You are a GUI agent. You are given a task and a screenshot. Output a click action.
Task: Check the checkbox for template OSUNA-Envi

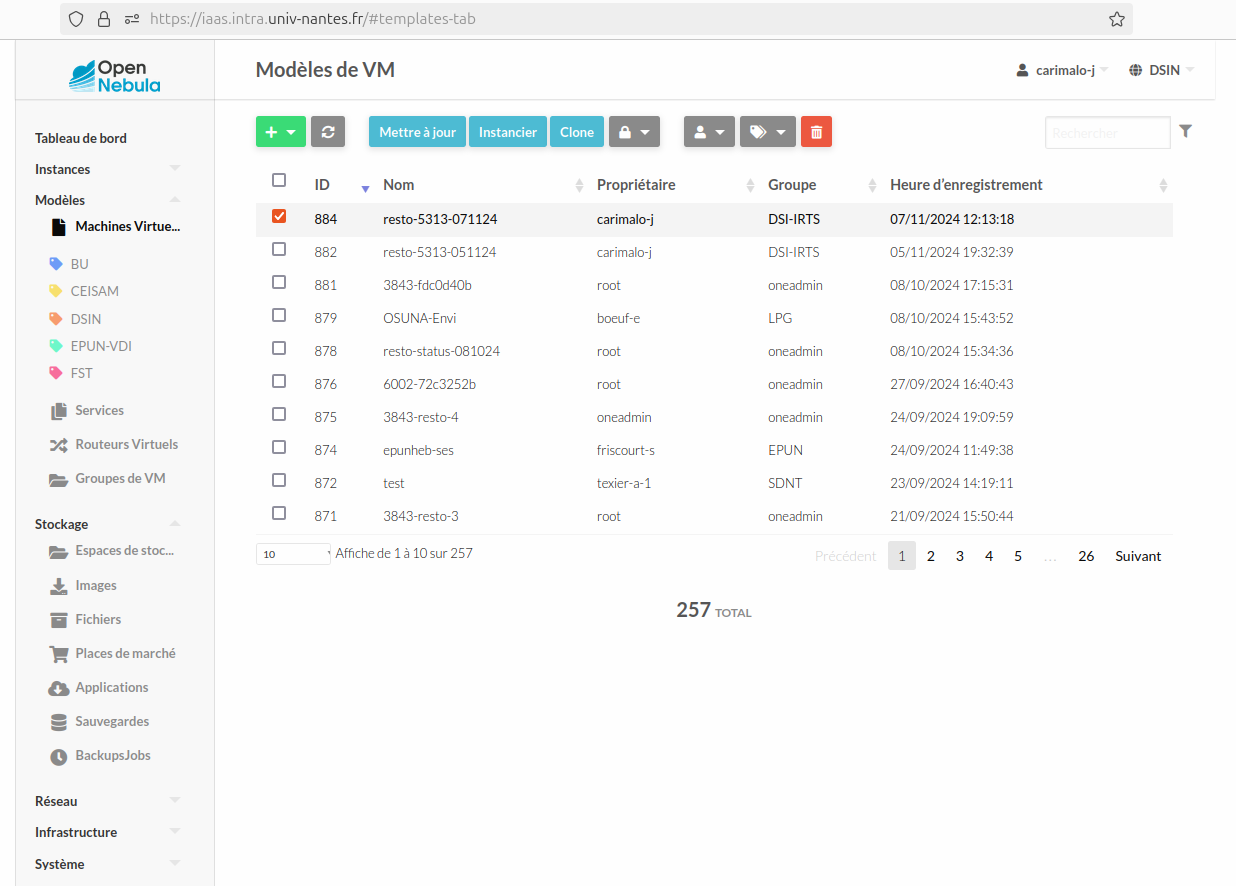(x=277, y=314)
